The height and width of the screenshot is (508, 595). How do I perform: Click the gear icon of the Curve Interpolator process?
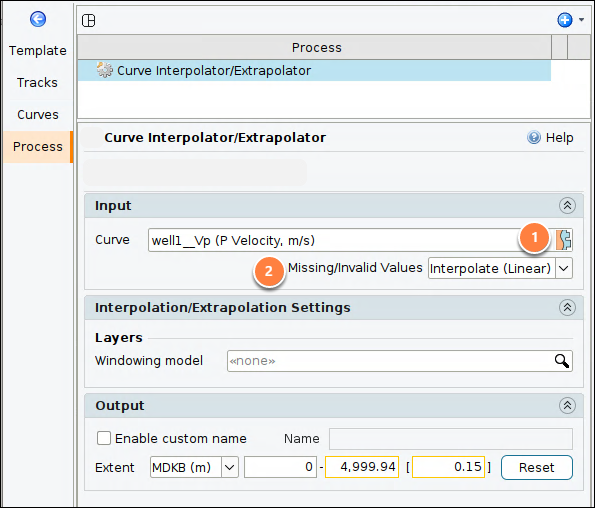pyautogui.click(x=104, y=70)
